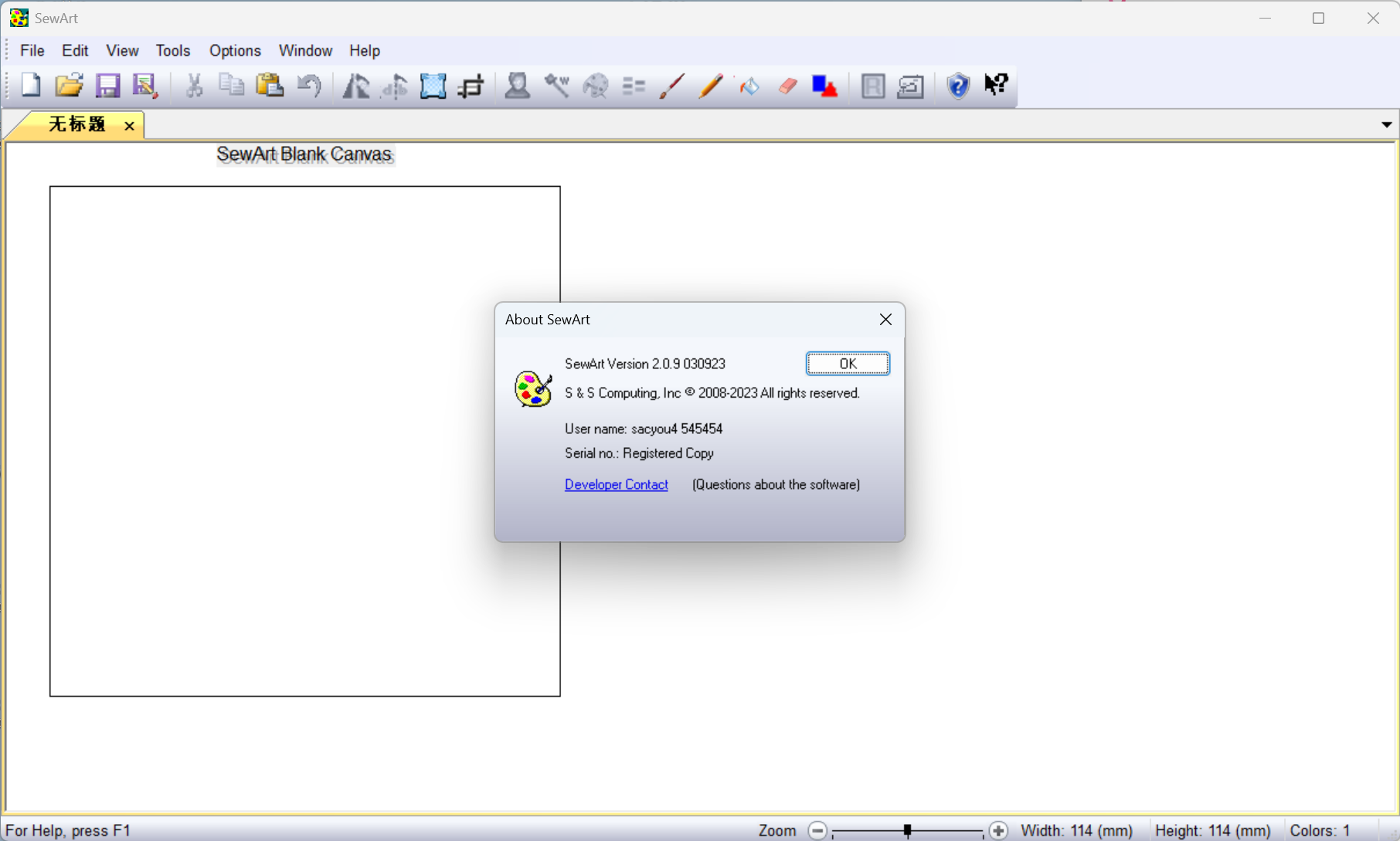Open the Developer Contact link

617,484
